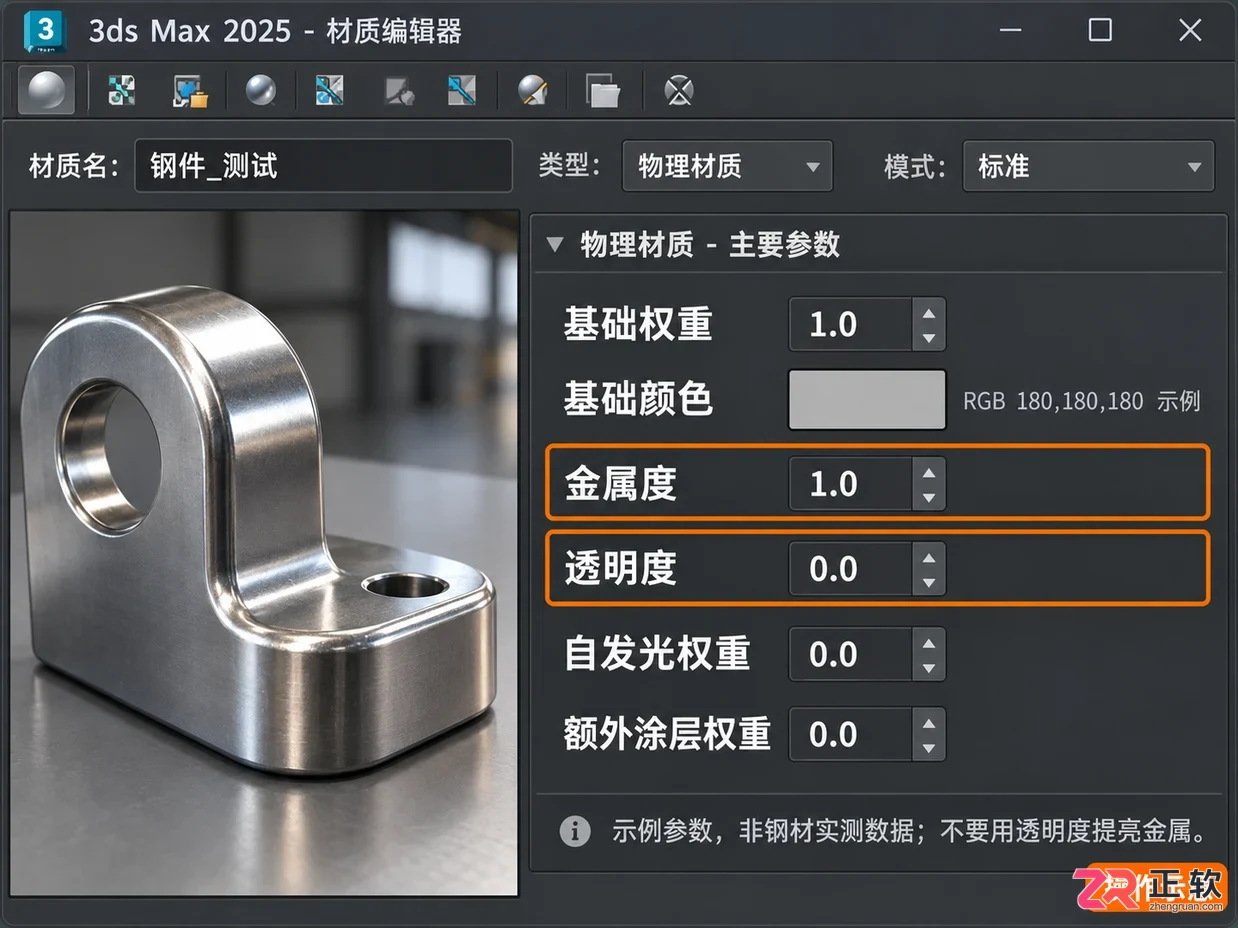Screen dimensions: 1238x928
Task: Increase 金属度 with the up arrow
Action: point(929,471)
